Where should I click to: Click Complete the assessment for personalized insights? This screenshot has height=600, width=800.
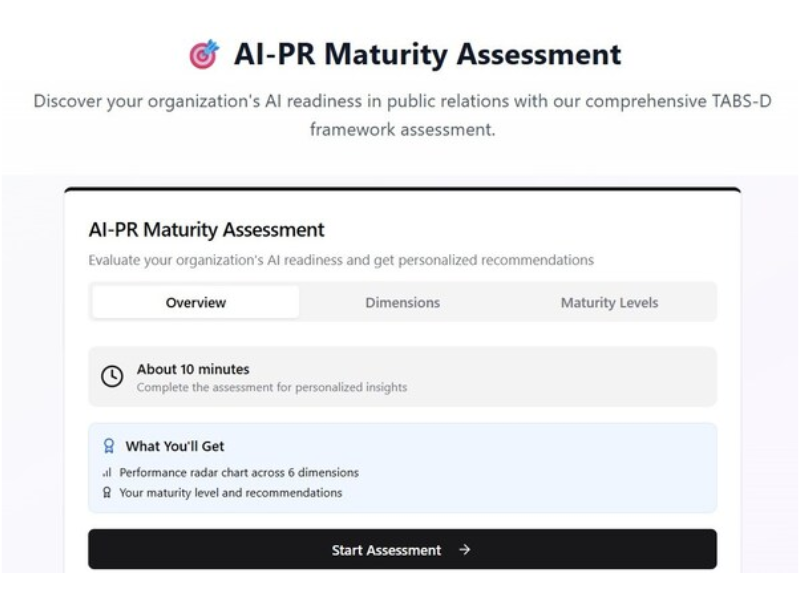[272, 387]
